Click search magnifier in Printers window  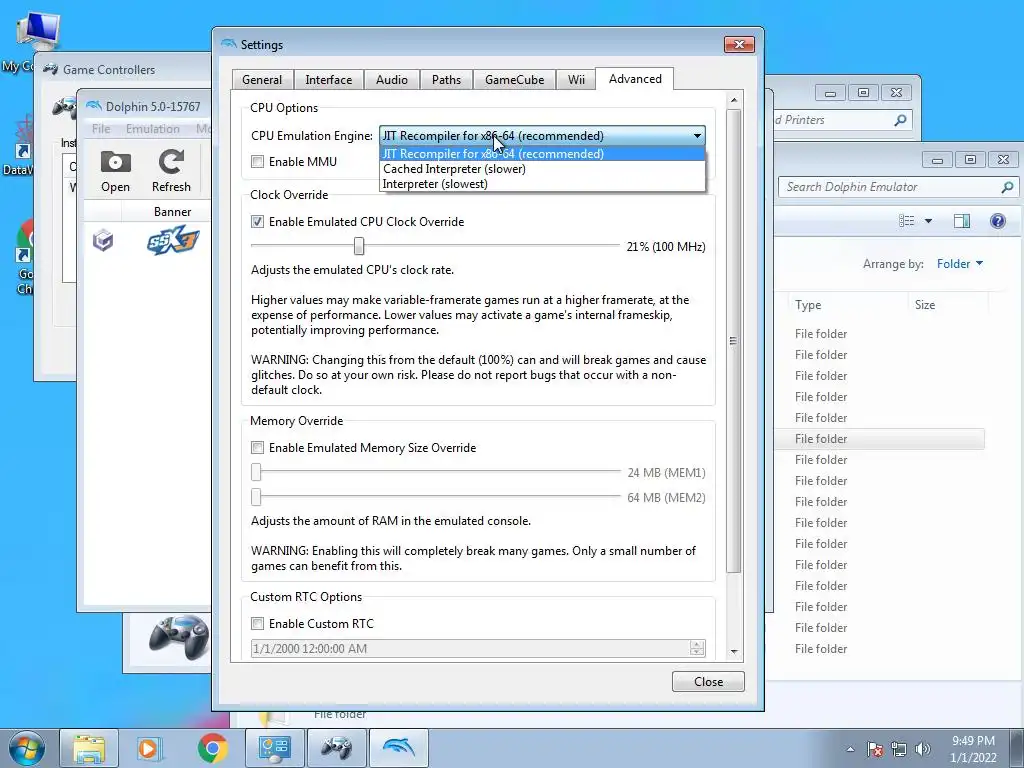(x=900, y=120)
